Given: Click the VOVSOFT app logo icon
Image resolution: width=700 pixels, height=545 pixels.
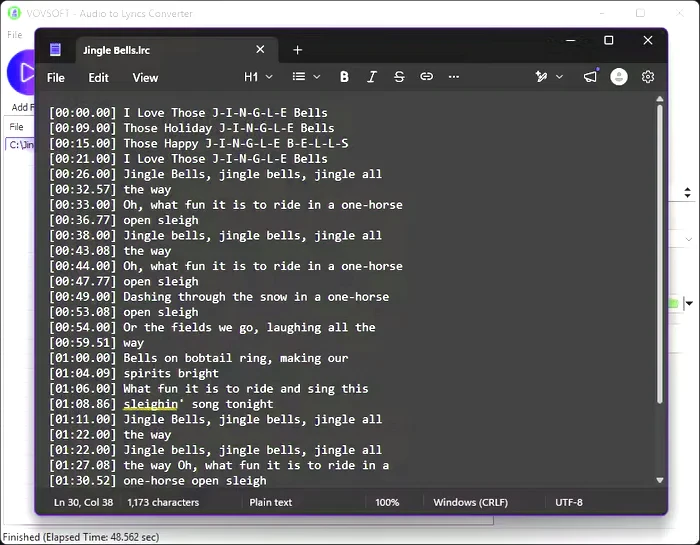Looking at the screenshot, I should (14, 13).
